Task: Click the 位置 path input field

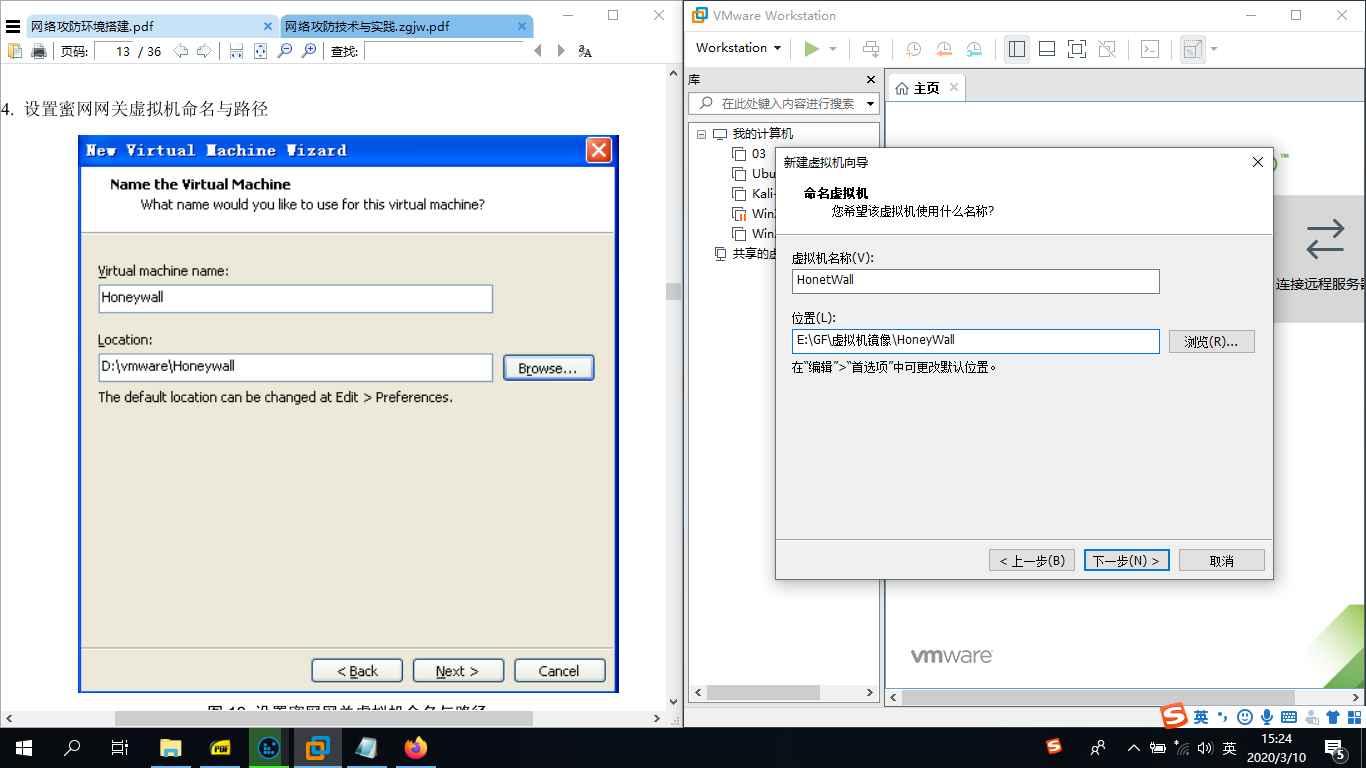Action: coord(975,341)
